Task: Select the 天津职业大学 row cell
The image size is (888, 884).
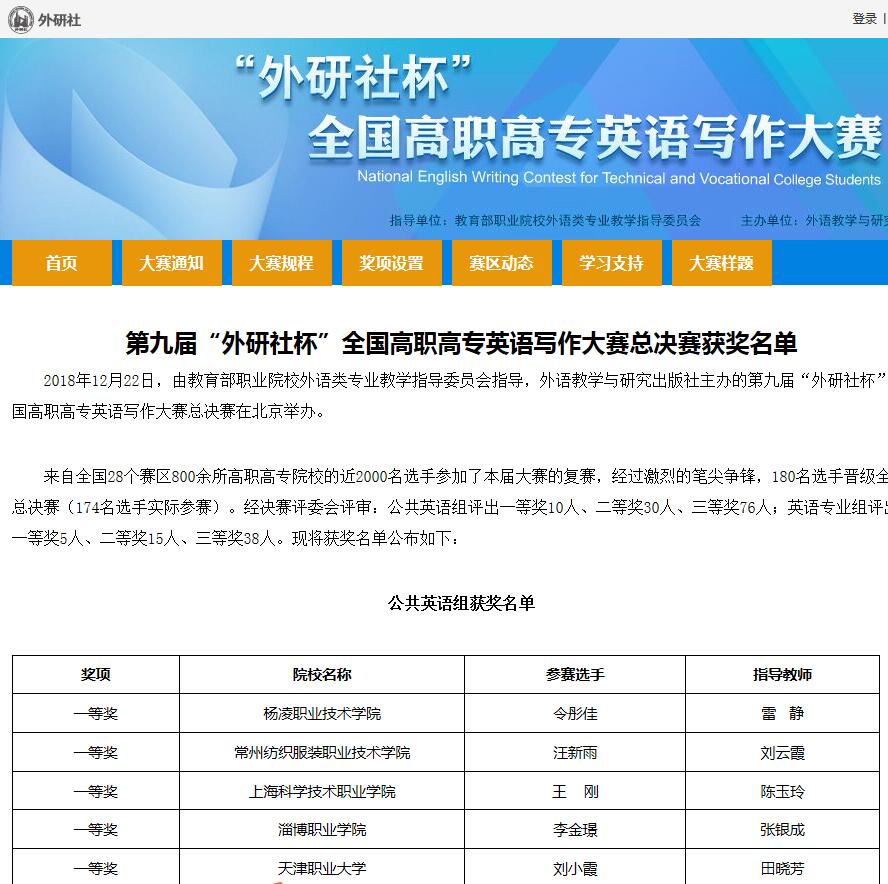Action: (322, 868)
